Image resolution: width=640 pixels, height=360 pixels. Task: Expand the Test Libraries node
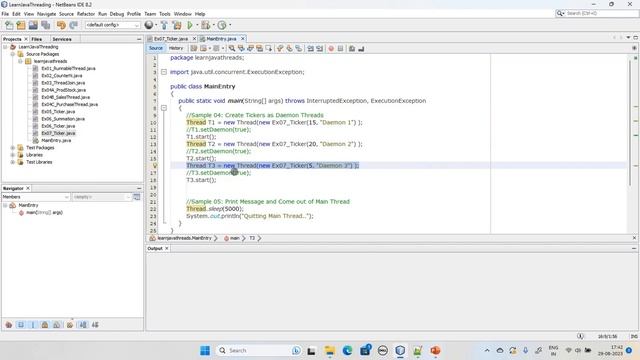pos(13,162)
